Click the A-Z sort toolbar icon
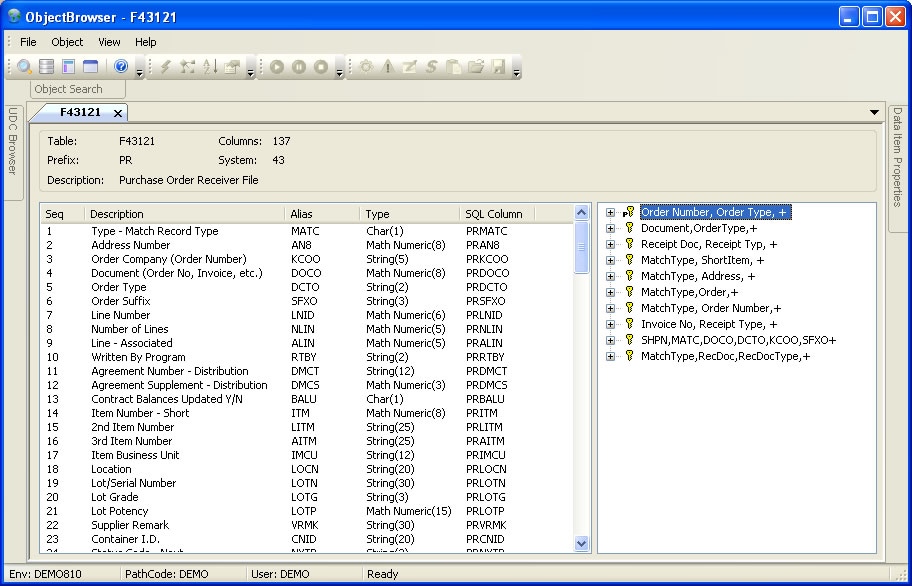The image size is (912, 586). [x=210, y=67]
